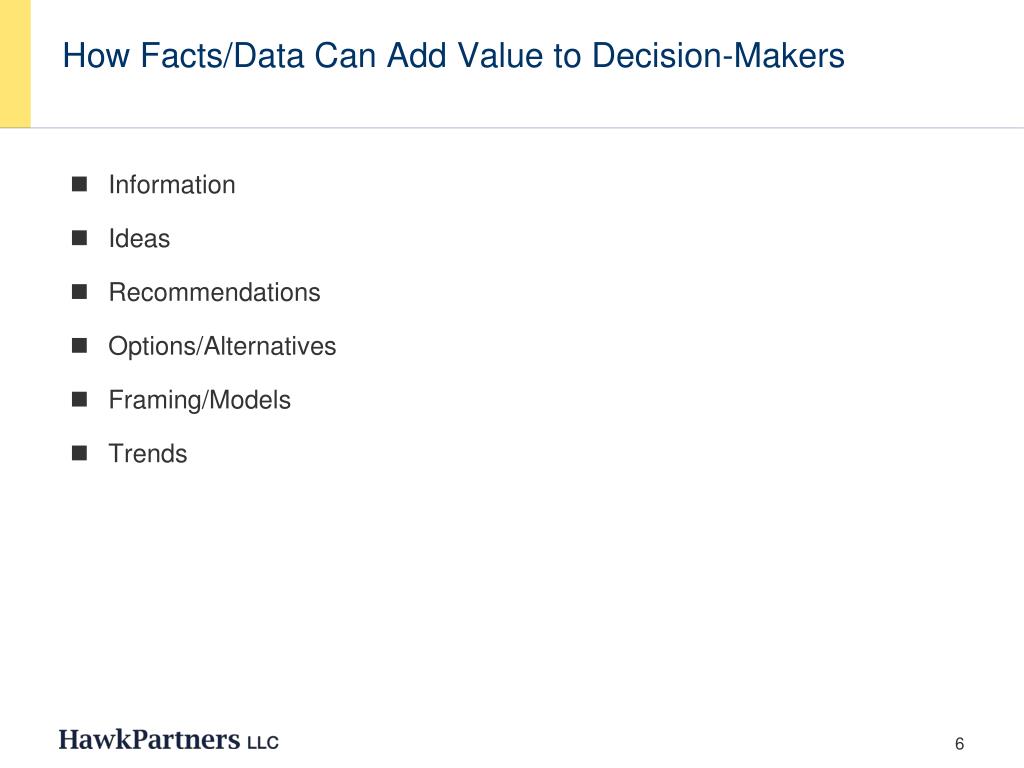Click the Trends bullet text
Image resolution: width=1024 pixels, height=768 pixels.
pyautogui.click(x=148, y=453)
